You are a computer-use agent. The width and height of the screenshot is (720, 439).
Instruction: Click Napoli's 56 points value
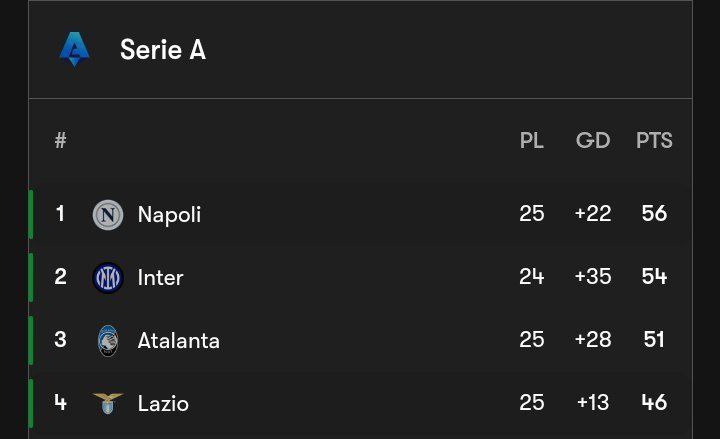pos(654,214)
